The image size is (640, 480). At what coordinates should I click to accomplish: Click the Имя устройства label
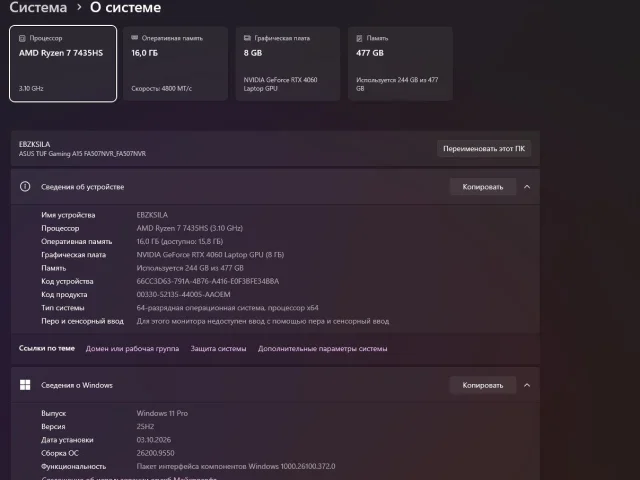coord(68,215)
